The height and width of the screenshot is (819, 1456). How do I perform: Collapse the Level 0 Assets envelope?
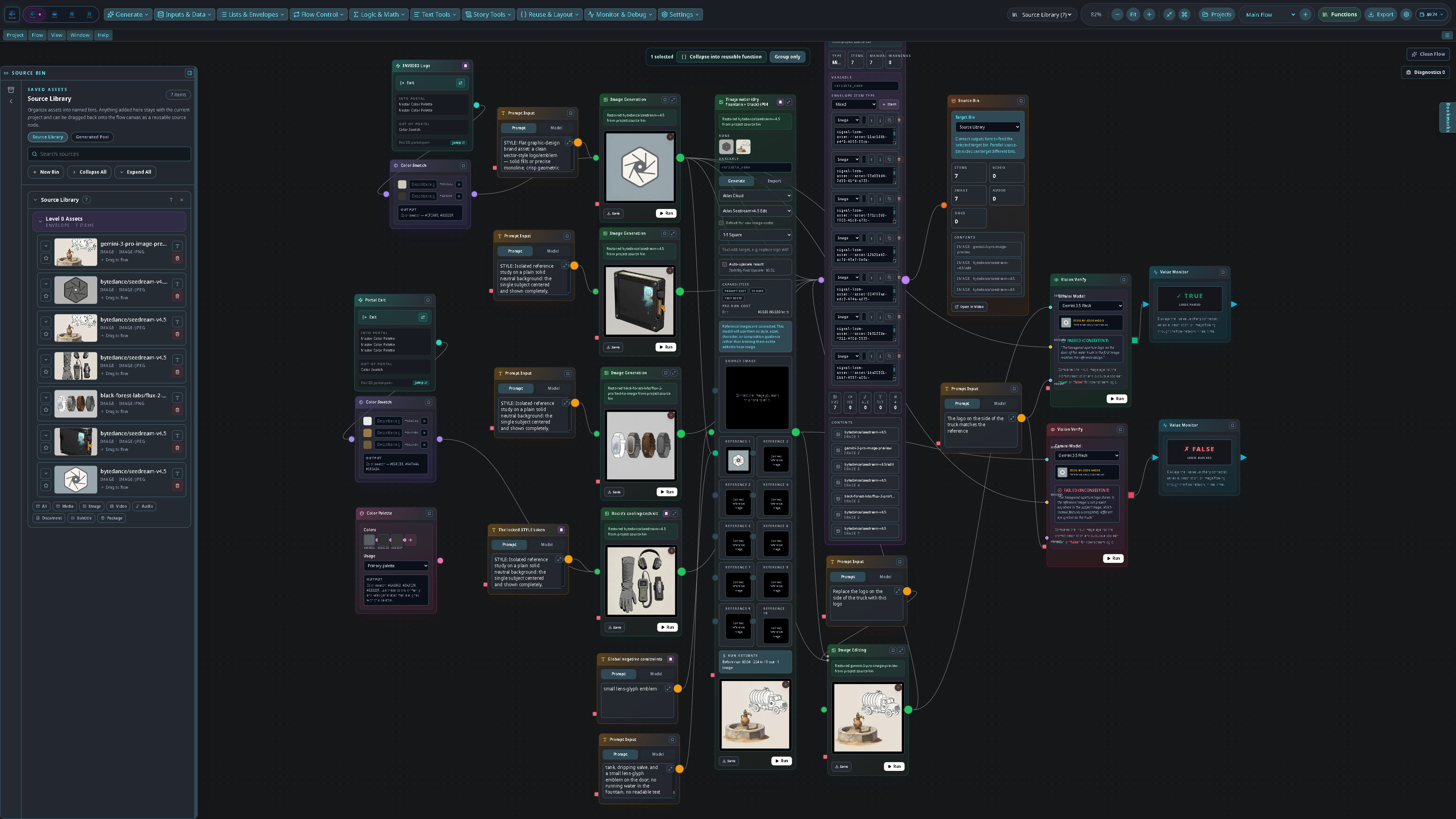tap(40, 221)
